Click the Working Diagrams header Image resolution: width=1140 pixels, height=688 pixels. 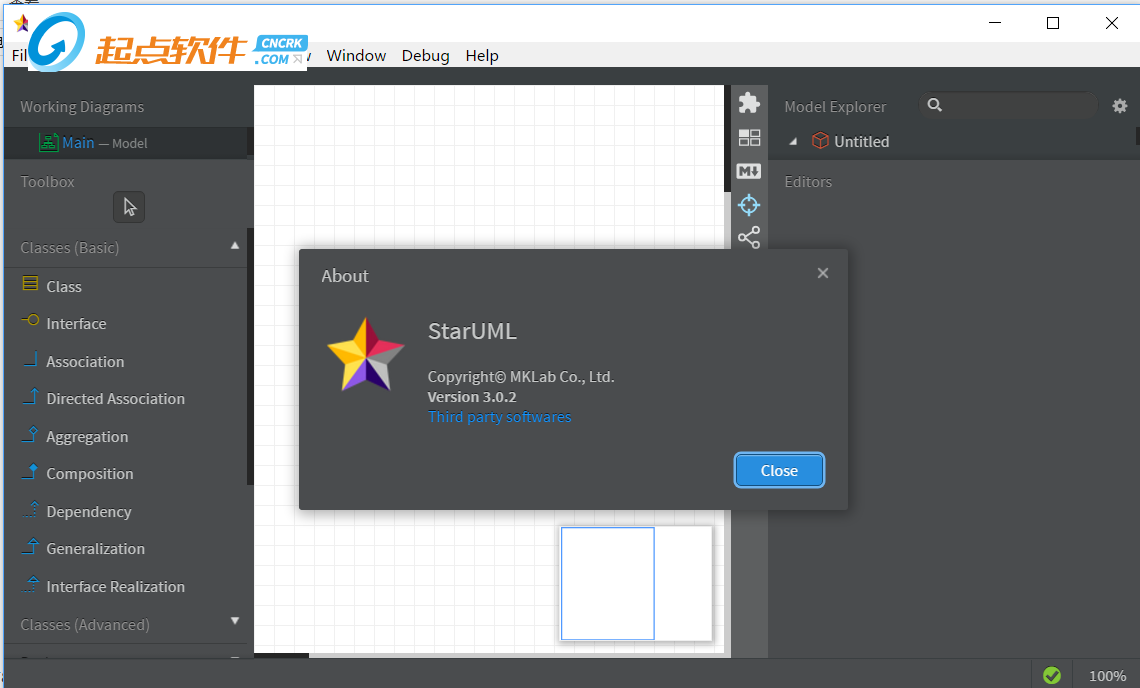click(x=82, y=106)
